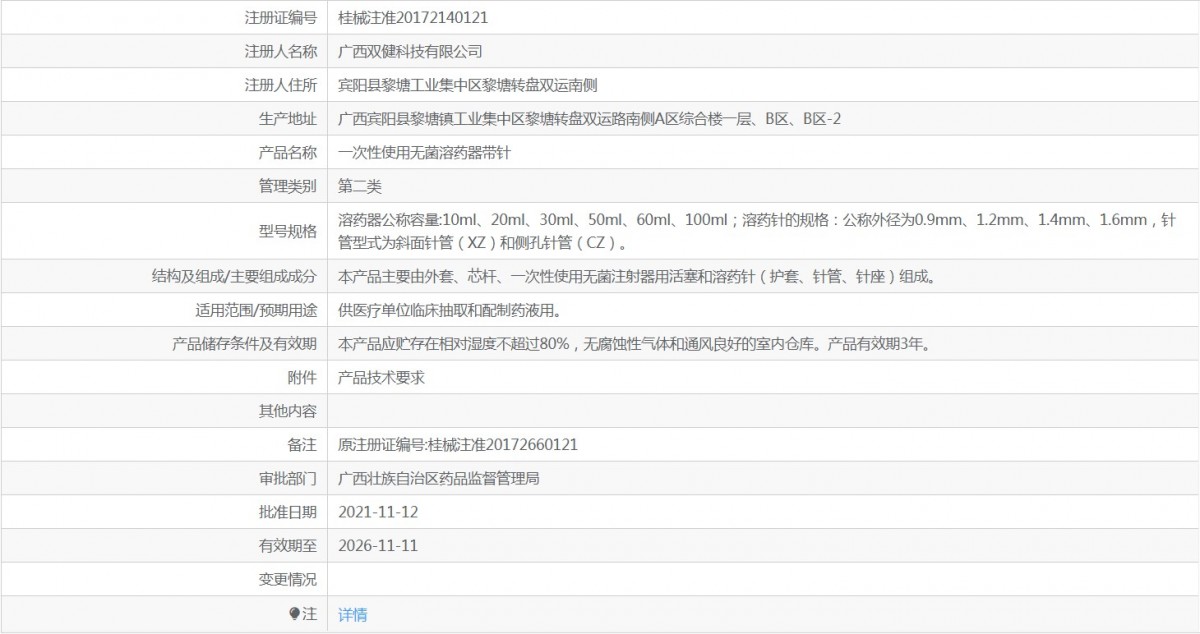
Task: Select attachment value 产品技术要求
Action: point(382,377)
